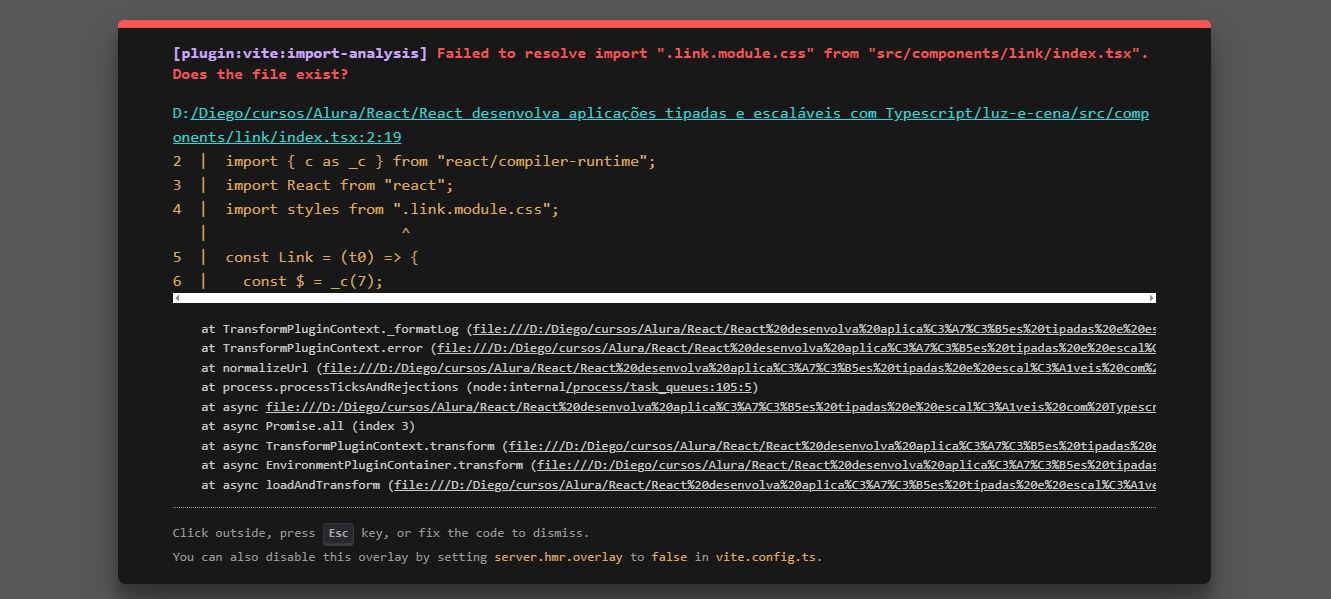Click the 'Does the file exist?' message text
1331x599 pixels.
(x=260, y=74)
